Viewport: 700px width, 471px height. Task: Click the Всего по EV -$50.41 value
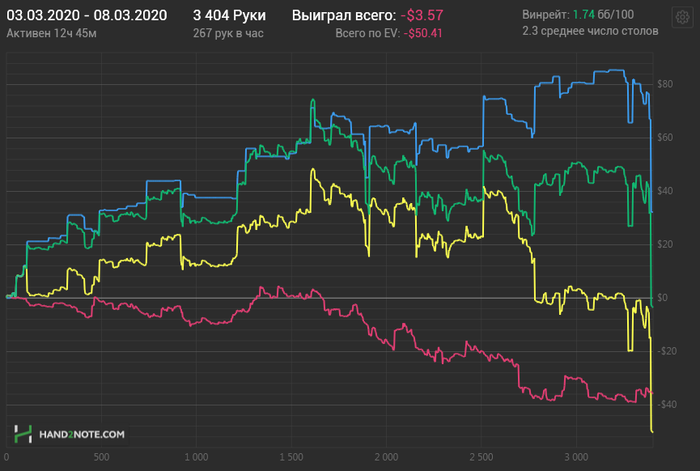click(x=388, y=33)
